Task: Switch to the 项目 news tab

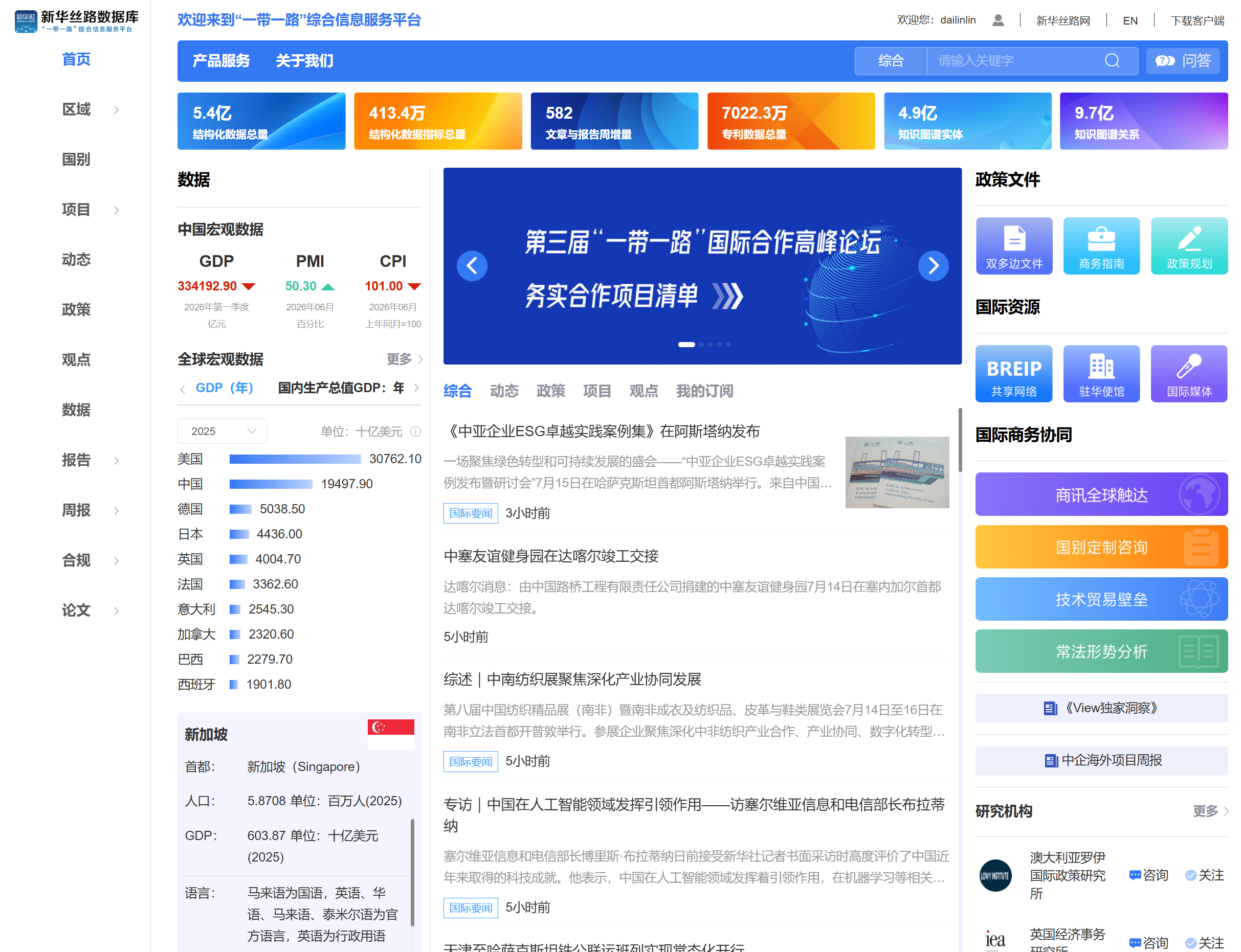Action: point(597,391)
